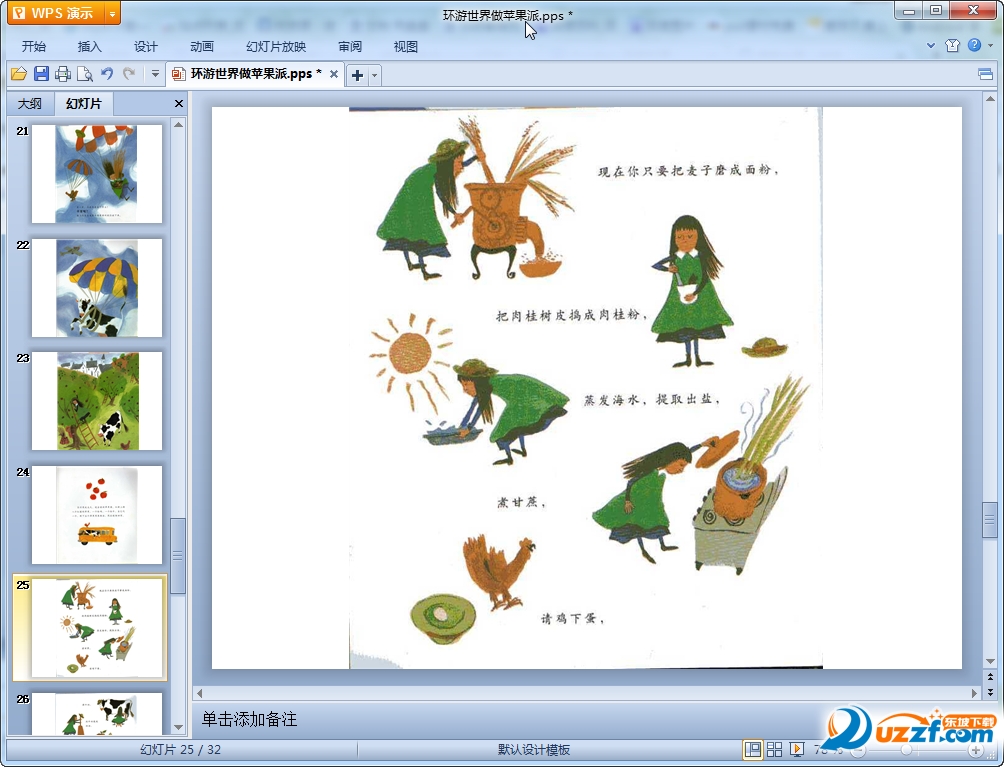Click the zoom out minus button

pyautogui.click(x=859, y=750)
